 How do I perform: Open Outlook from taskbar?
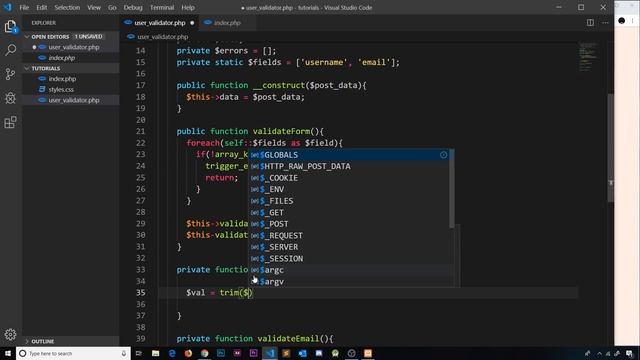[302, 353]
